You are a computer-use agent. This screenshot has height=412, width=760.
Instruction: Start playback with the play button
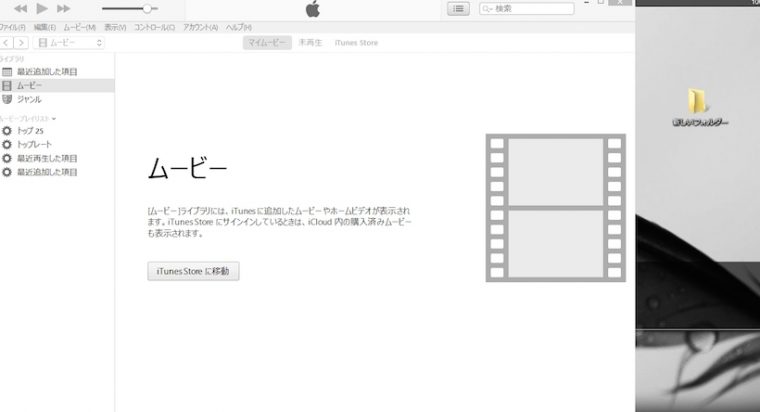coord(42,8)
